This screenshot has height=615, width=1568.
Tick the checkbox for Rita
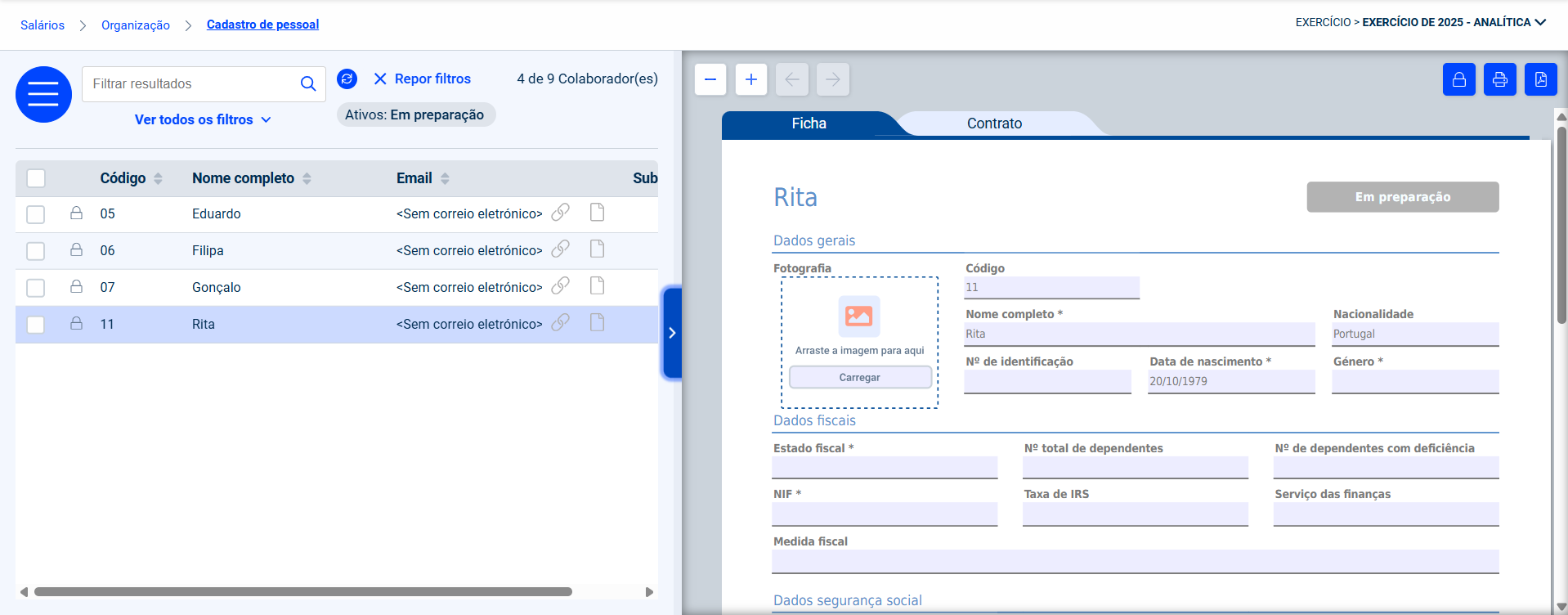click(36, 325)
